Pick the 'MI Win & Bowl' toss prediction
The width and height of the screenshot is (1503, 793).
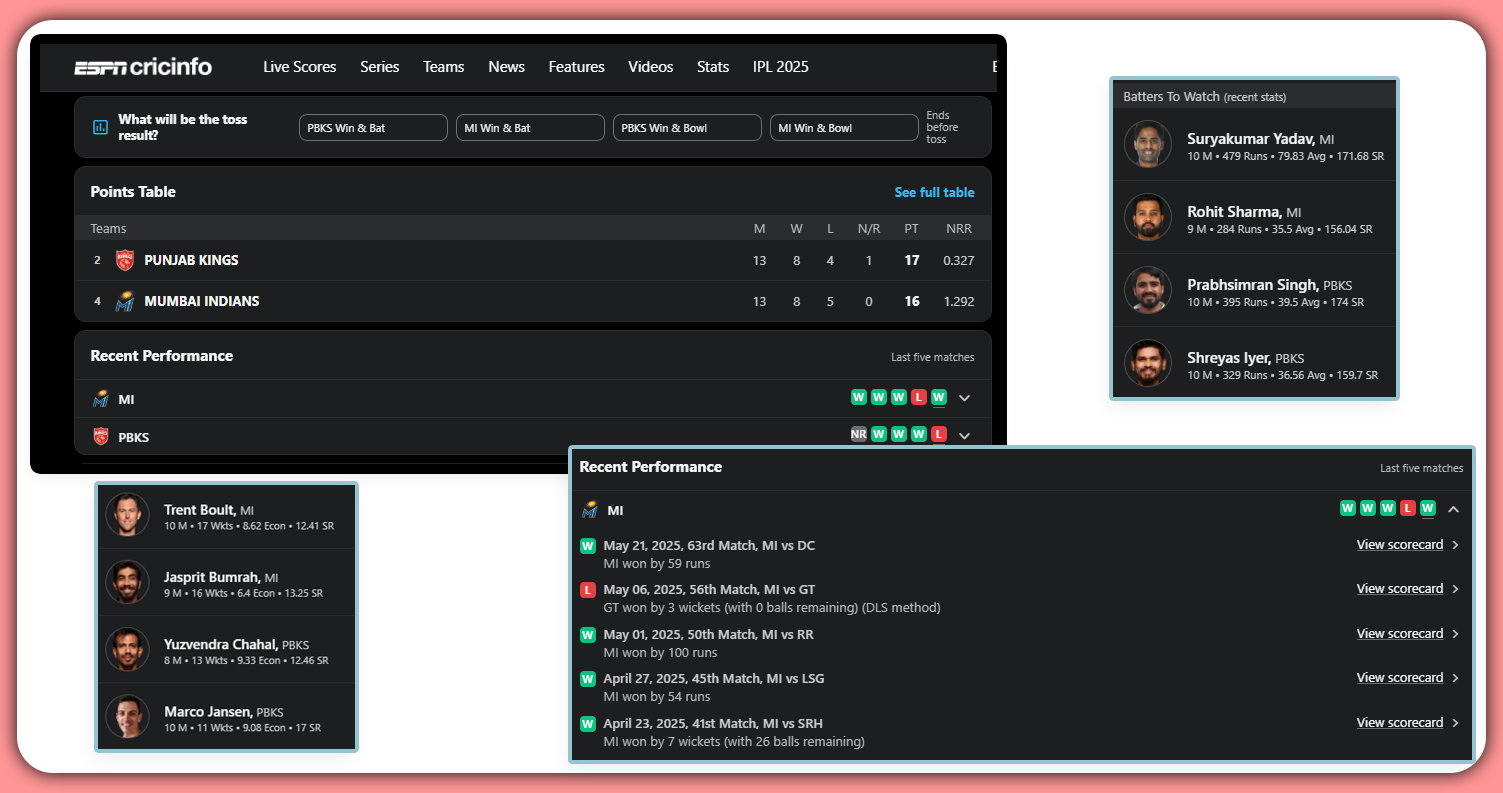(x=843, y=128)
